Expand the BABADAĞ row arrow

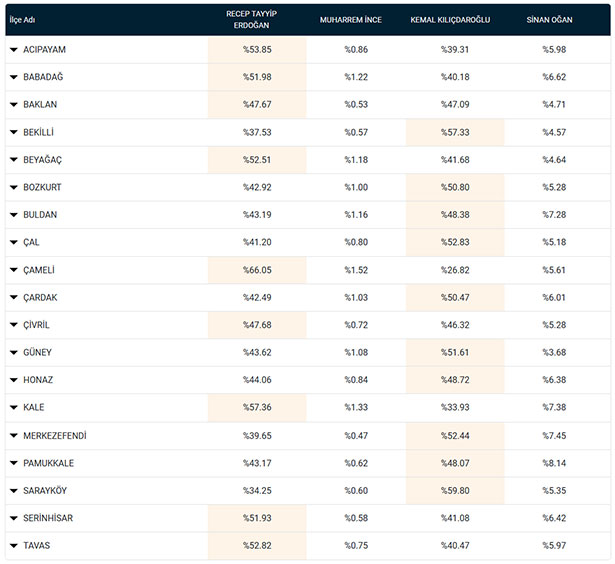(x=14, y=77)
